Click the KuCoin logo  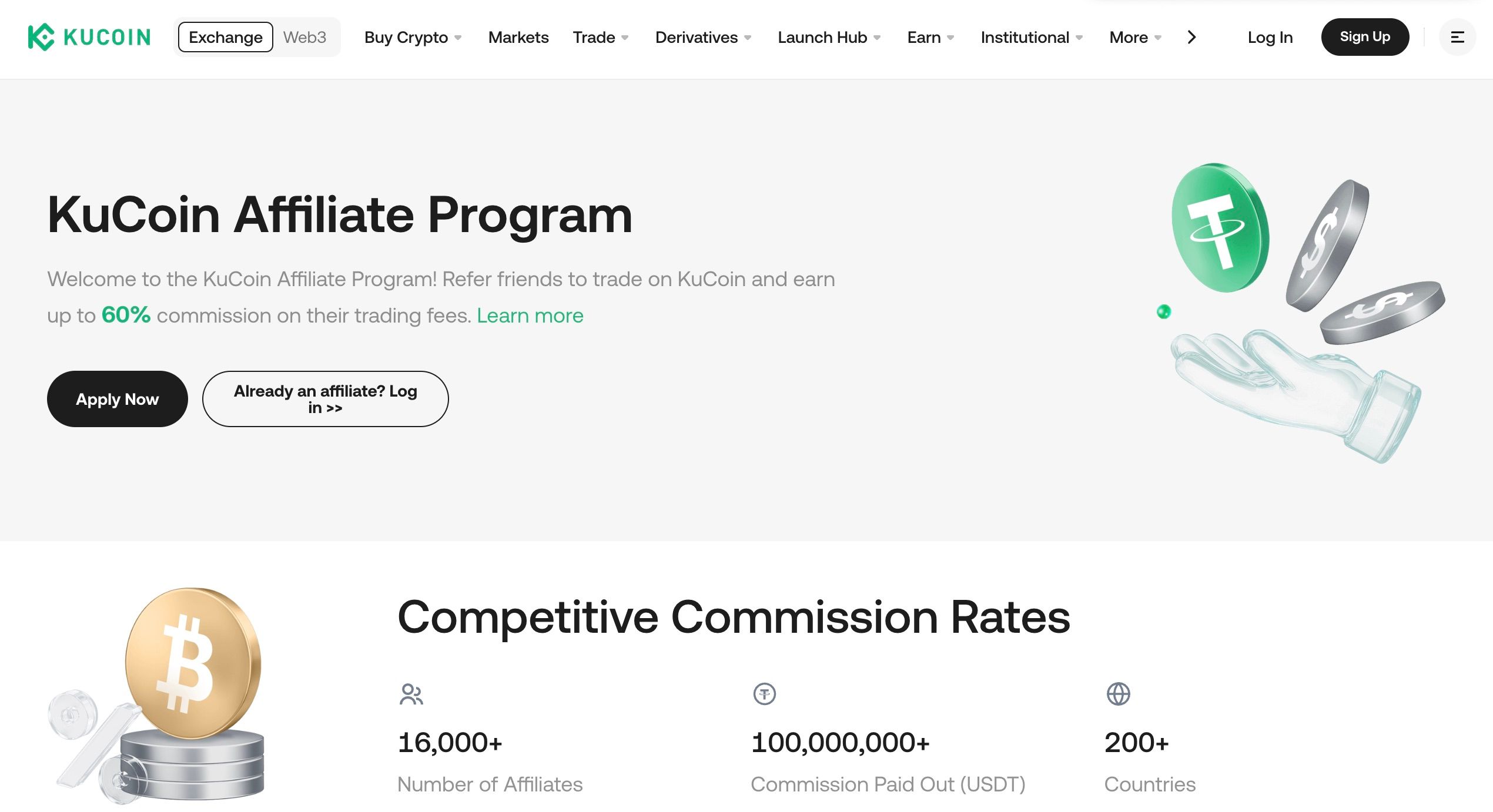87,37
